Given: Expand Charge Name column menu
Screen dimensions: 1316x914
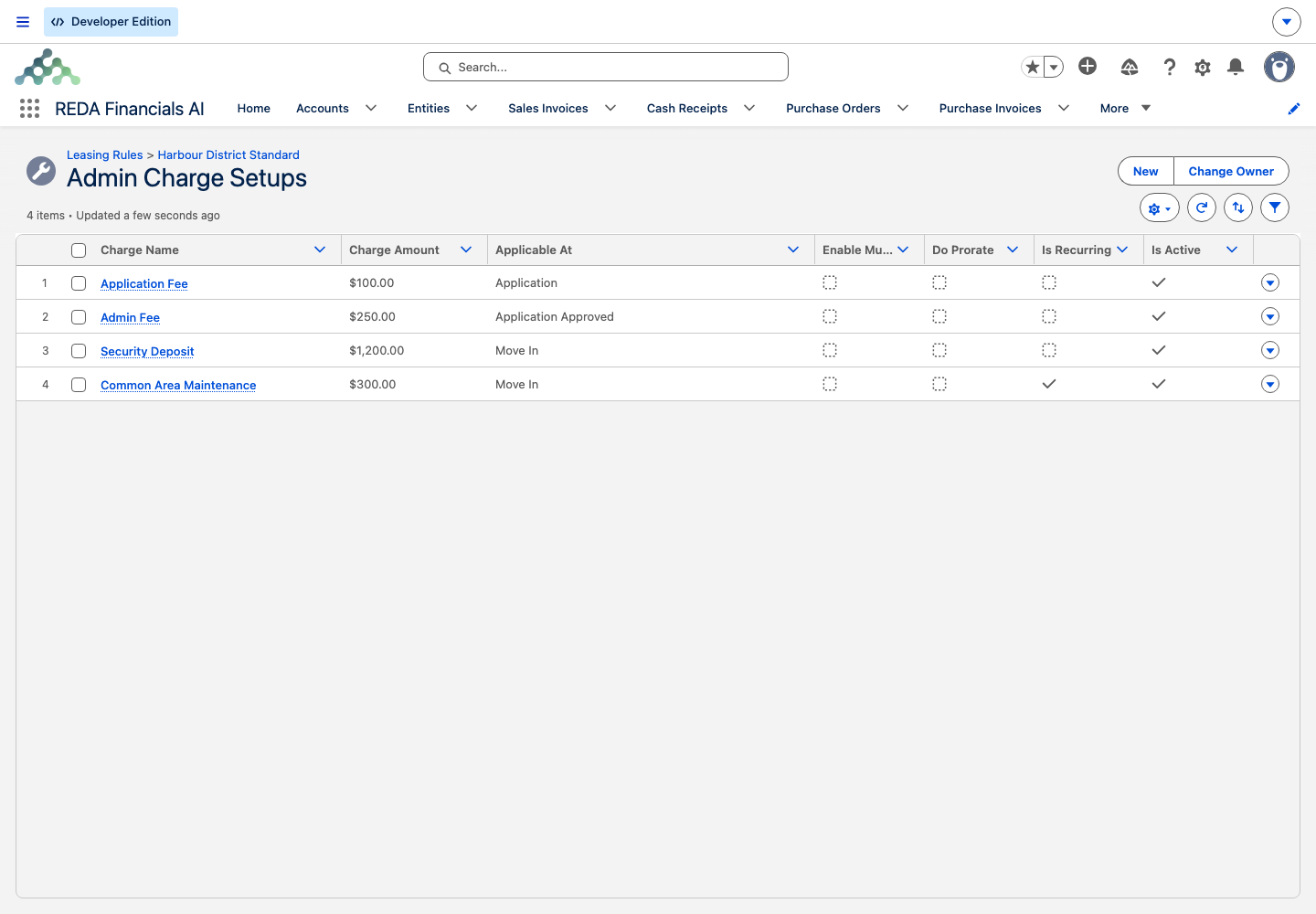Looking at the screenshot, I should pyautogui.click(x=320, y=250).
